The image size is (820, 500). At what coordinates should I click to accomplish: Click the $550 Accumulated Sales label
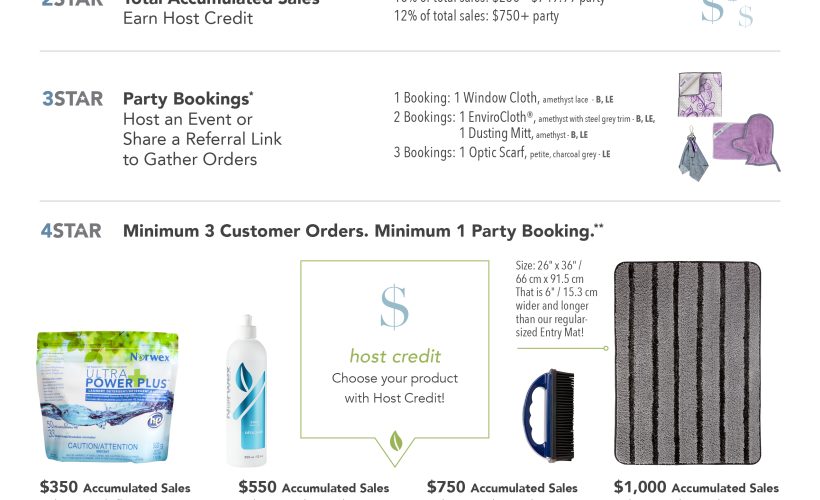[314, 487]
